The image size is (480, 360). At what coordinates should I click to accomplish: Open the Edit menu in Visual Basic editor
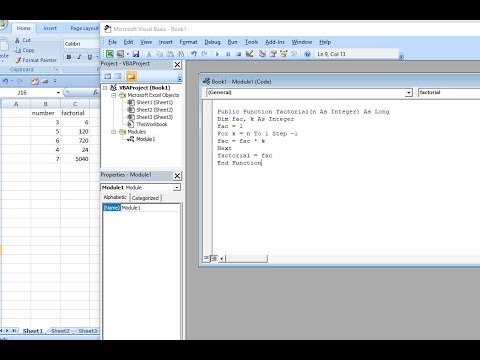tap(128, 42)
